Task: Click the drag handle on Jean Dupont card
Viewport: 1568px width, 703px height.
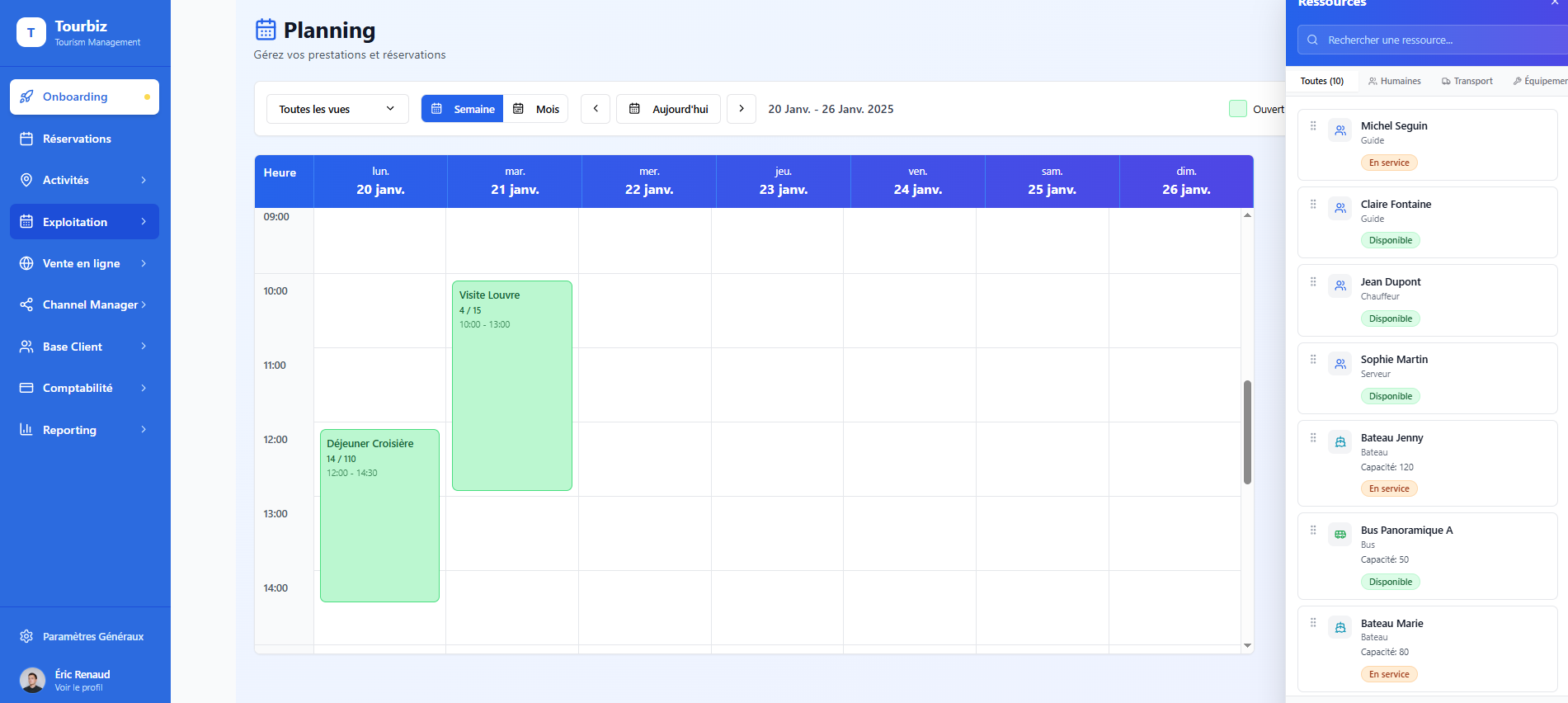Action: [1313, 281]
